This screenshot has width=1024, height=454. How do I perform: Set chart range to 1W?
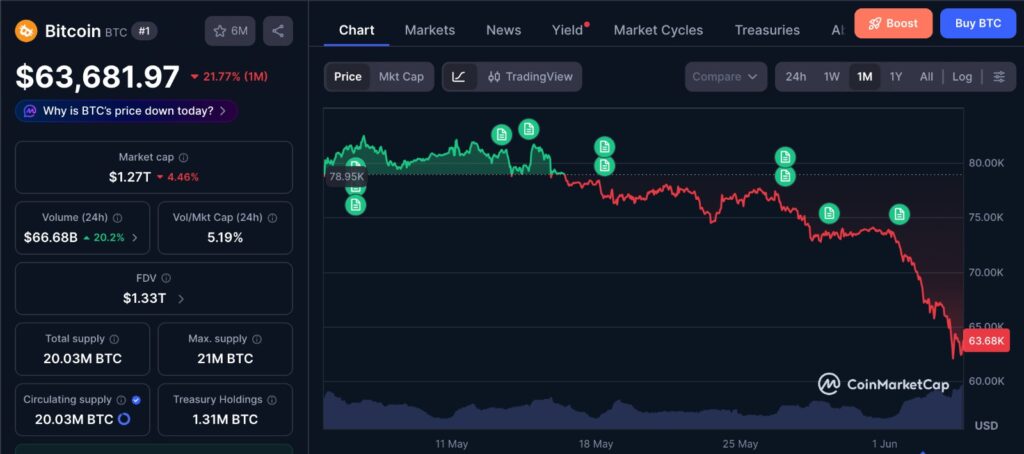click(831, 77)
